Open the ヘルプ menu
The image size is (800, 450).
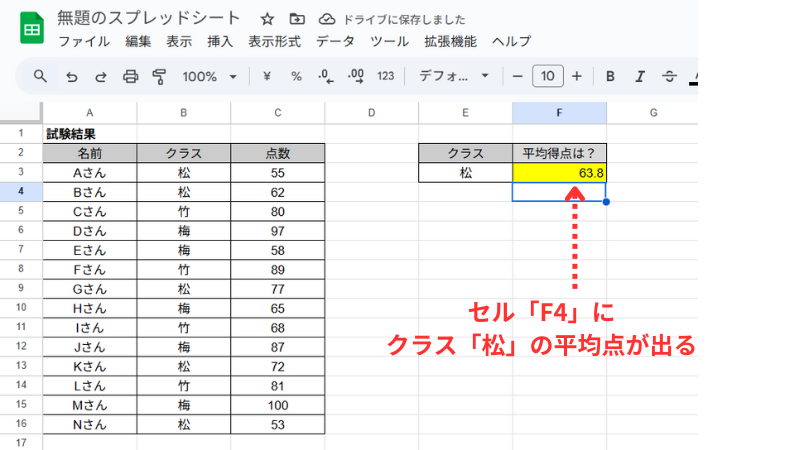[512, 42]
